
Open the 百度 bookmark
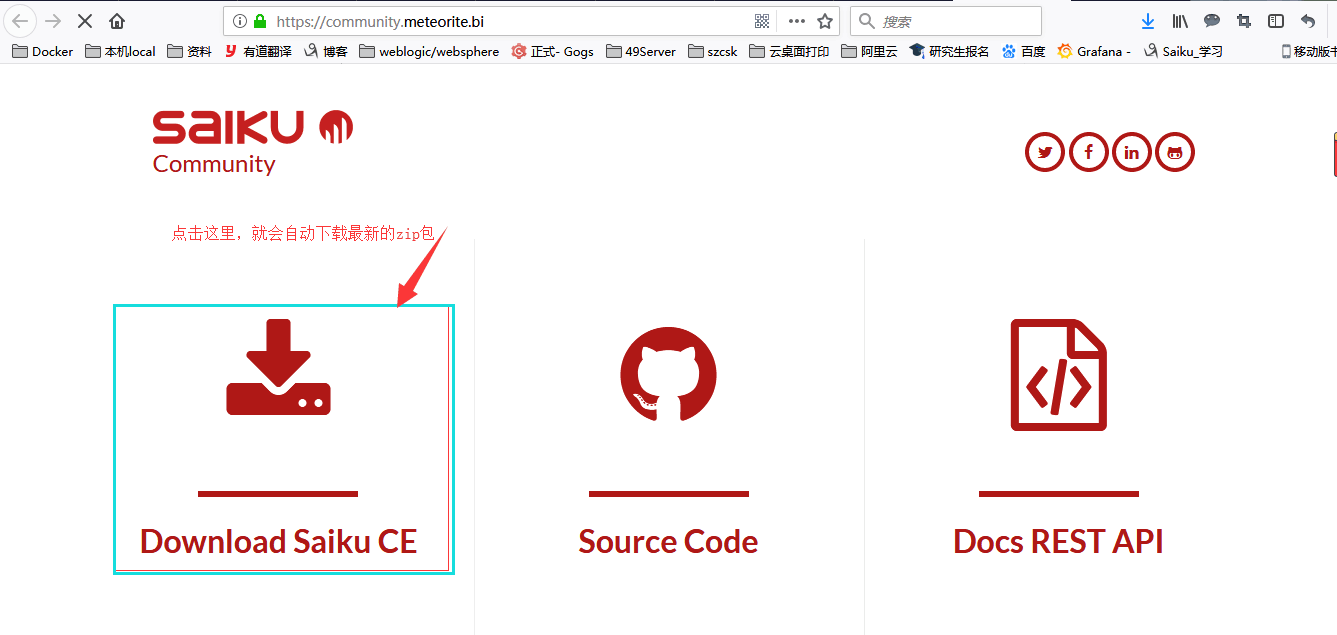coord(1023,51)
